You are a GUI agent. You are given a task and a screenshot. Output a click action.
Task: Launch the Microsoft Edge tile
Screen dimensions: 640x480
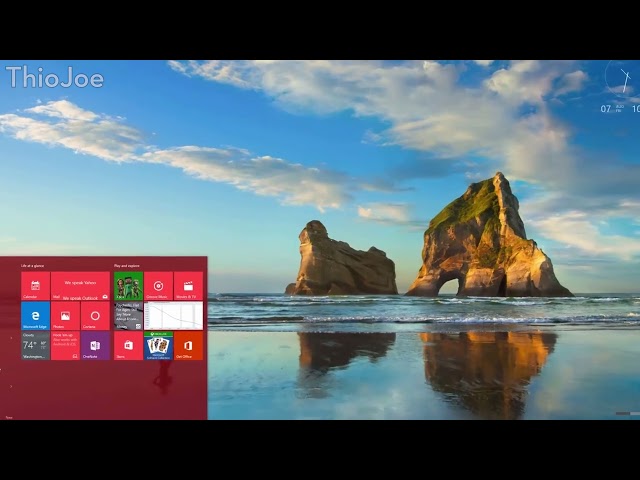point(36,316)
